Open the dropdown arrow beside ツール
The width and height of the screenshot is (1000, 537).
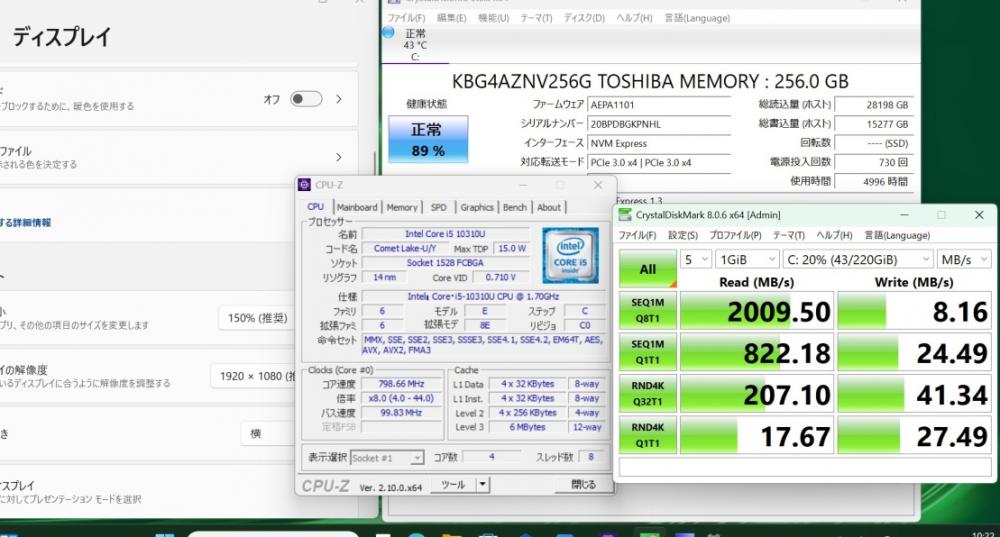click(483, 485)
